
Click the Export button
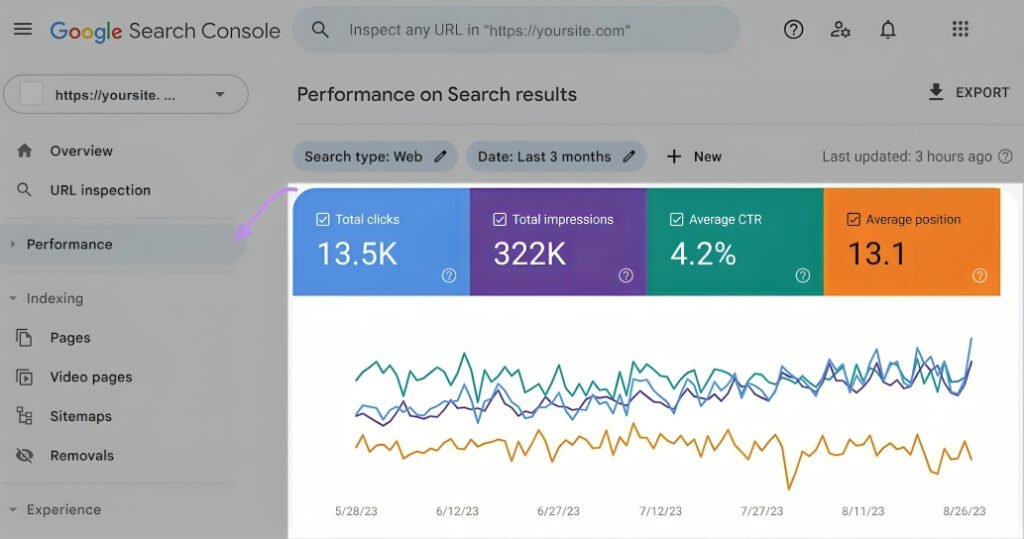point(969,92)
